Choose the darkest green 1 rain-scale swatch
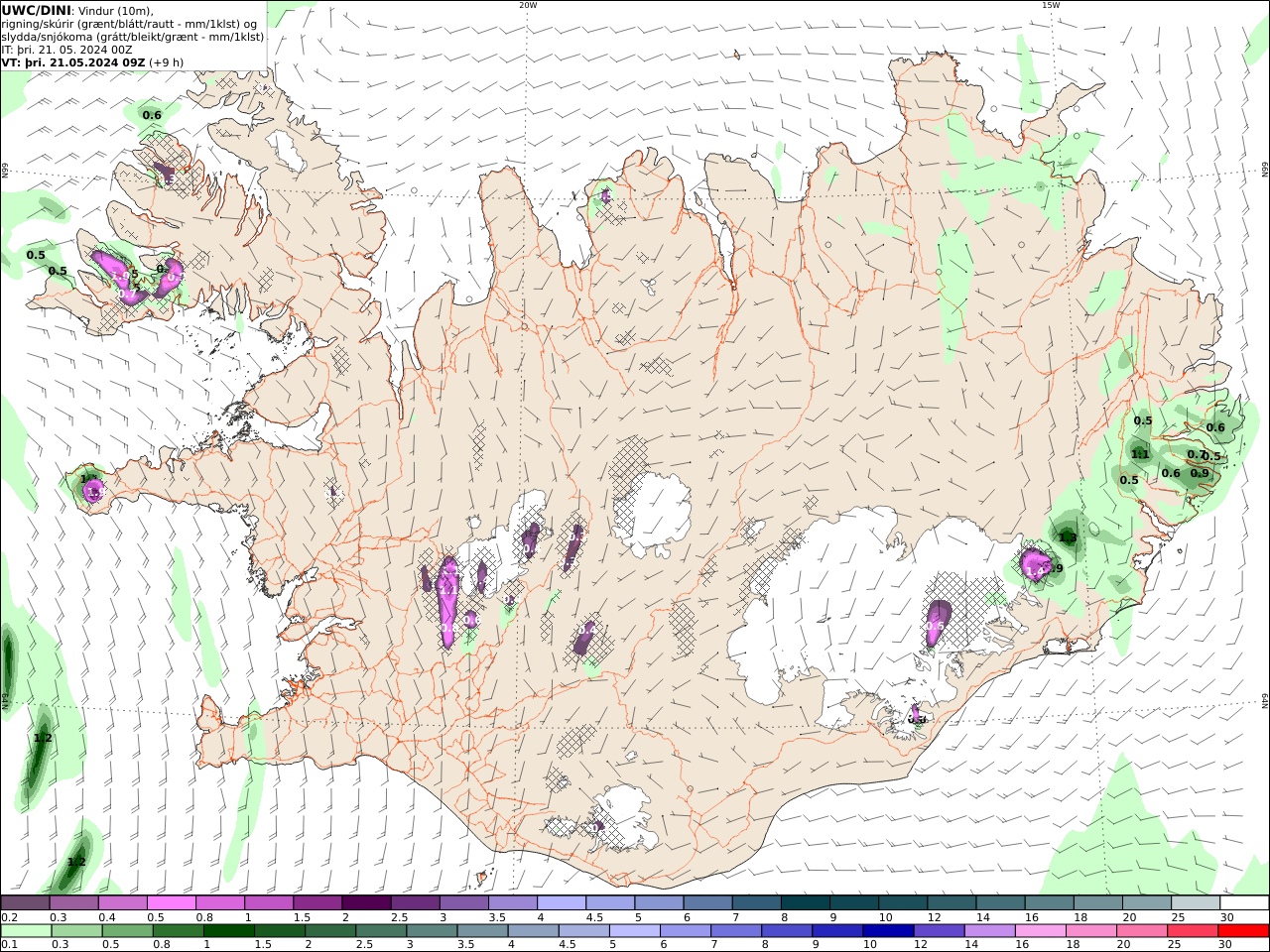 tap(228, 931)
